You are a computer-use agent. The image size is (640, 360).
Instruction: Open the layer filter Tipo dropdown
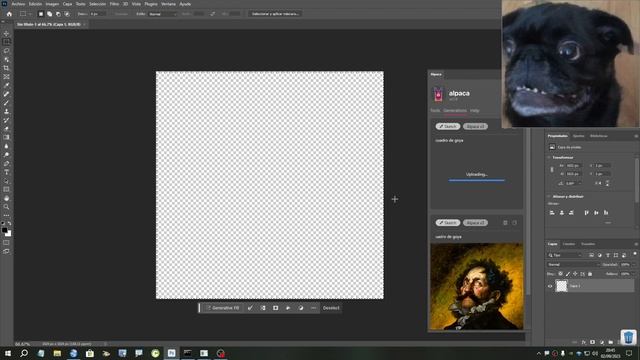point(565,255)
